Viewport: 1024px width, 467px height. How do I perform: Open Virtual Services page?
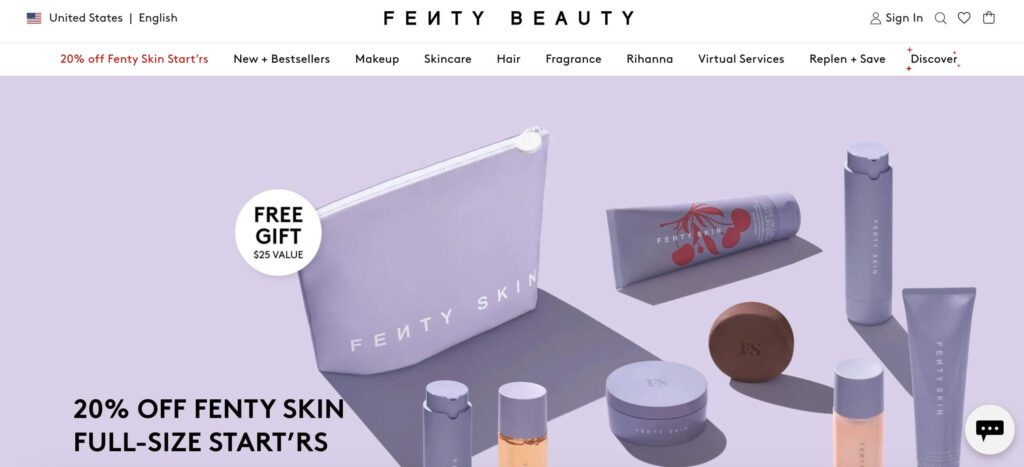coord(741,59)
